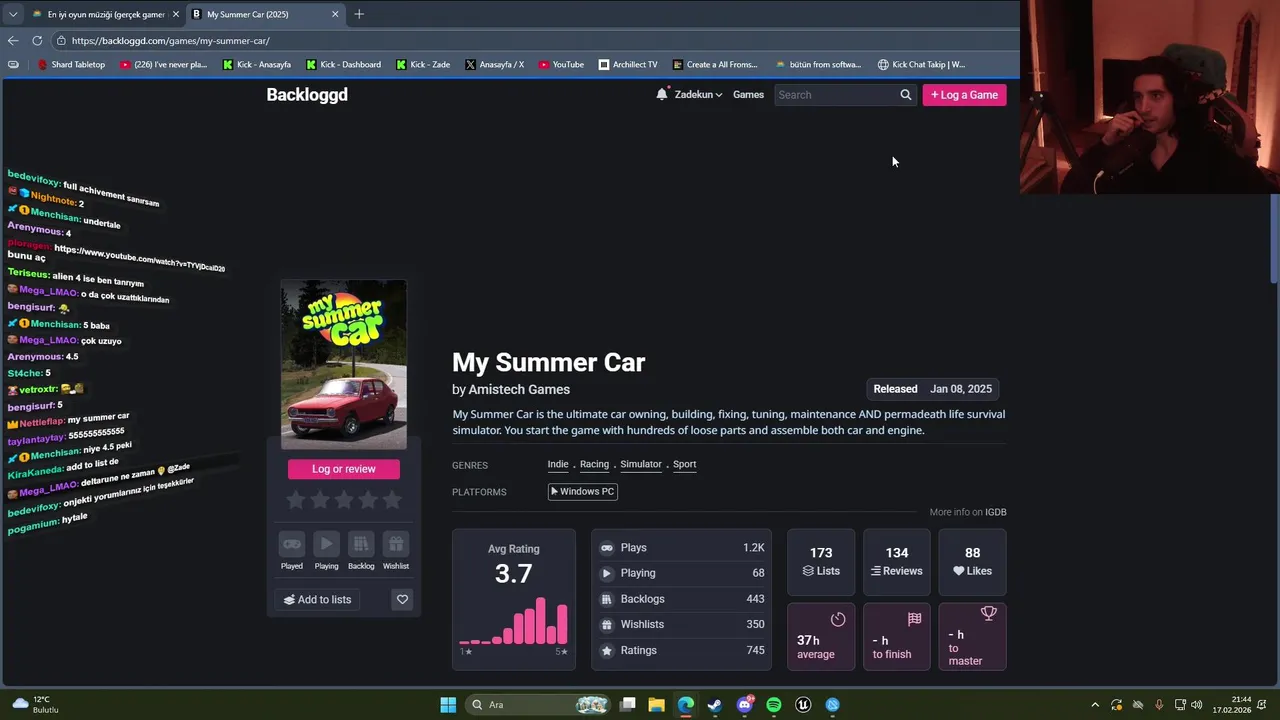
Task: Open File Explorer from the taskbar
Action: click(x=656, y=705)
